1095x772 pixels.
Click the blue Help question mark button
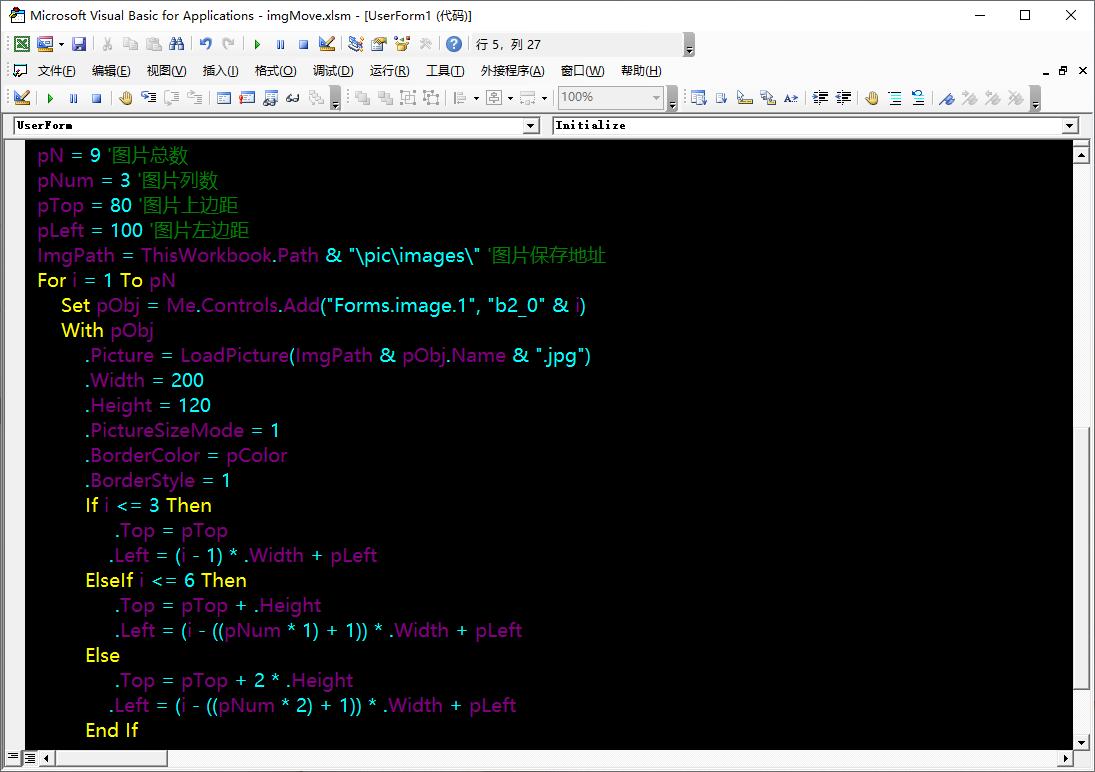[454, 44]
